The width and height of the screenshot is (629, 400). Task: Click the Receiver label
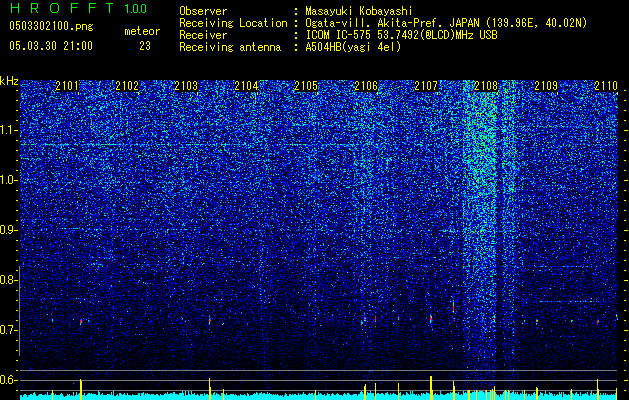(203, 35)
